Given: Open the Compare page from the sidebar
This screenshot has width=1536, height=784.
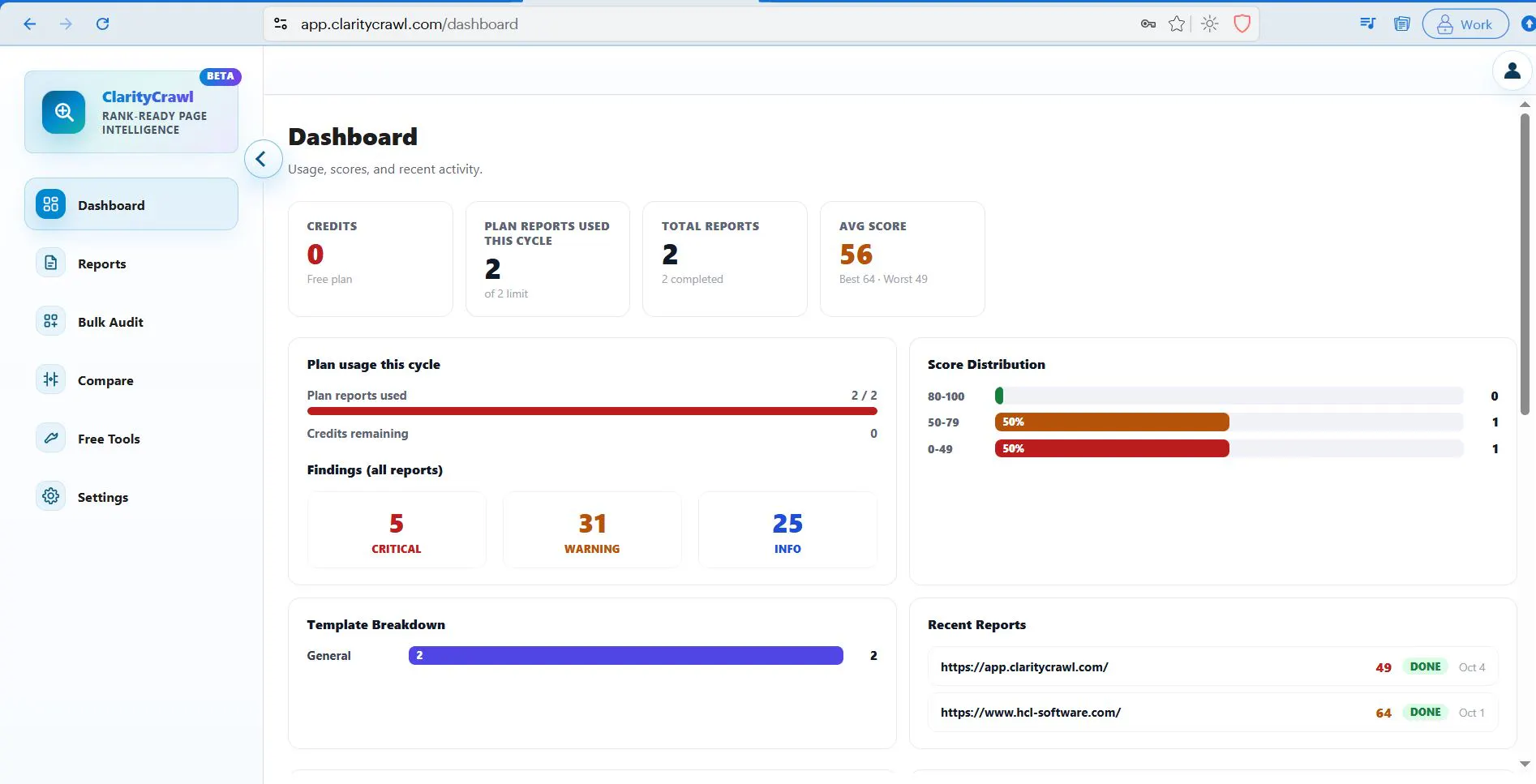Looking at the screenshot, I should pos(131,380).
